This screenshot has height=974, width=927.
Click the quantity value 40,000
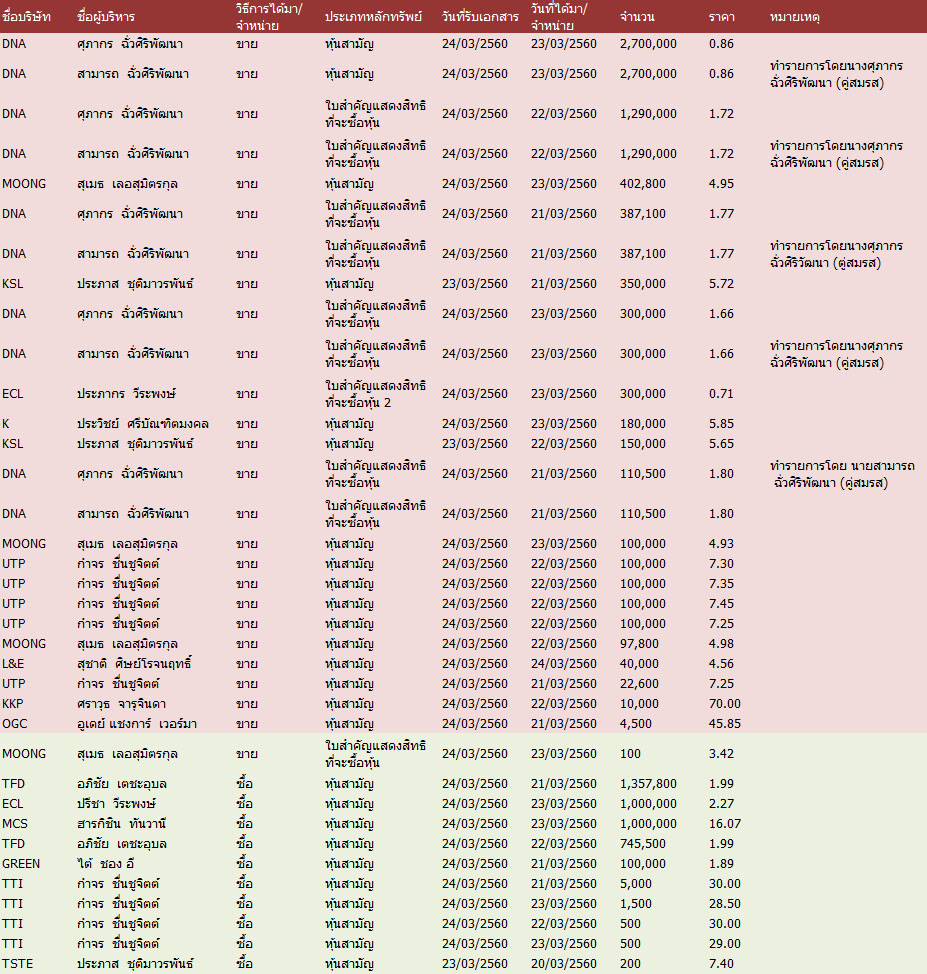click(639, 663)
